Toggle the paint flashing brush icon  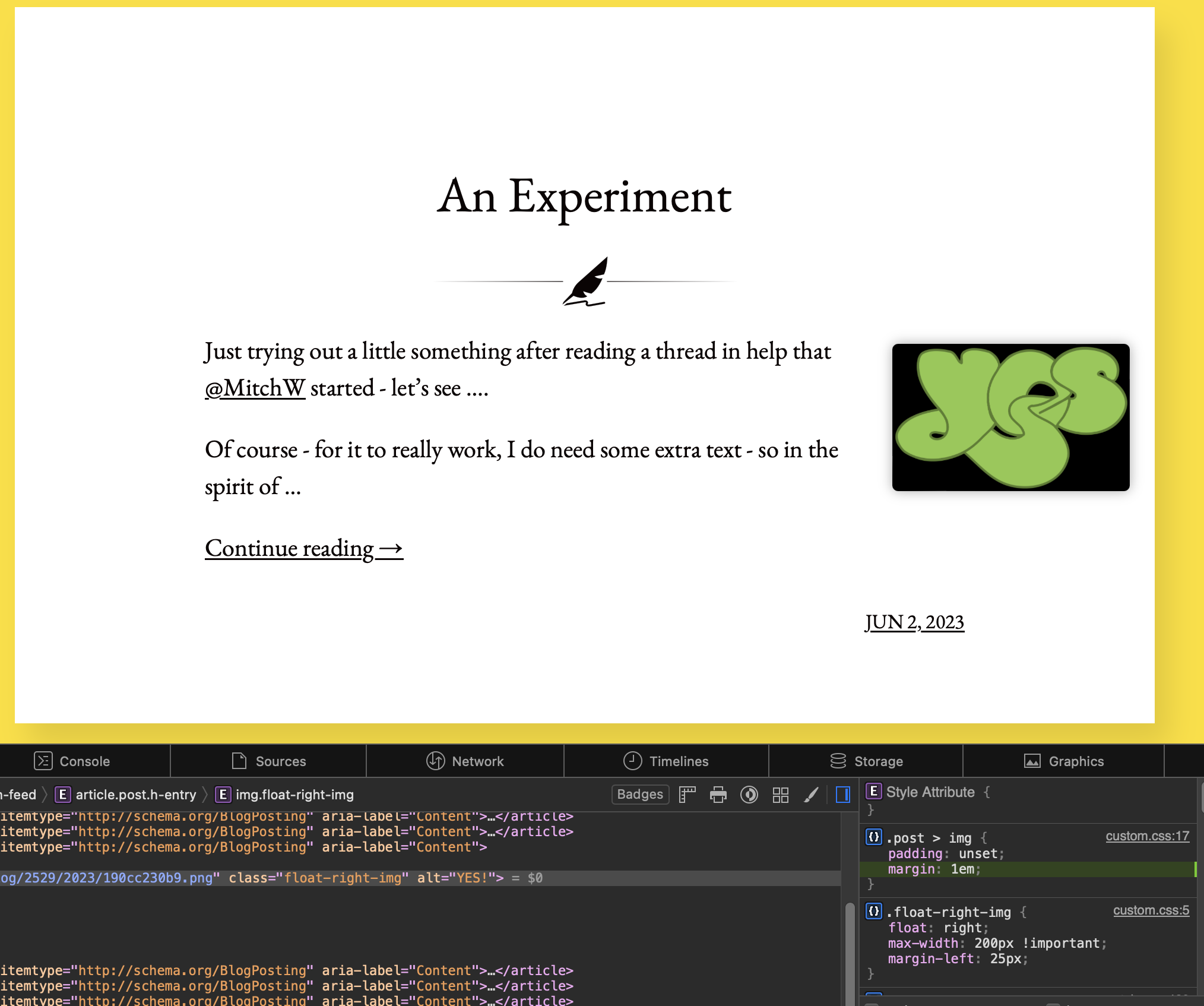point(812,795)
